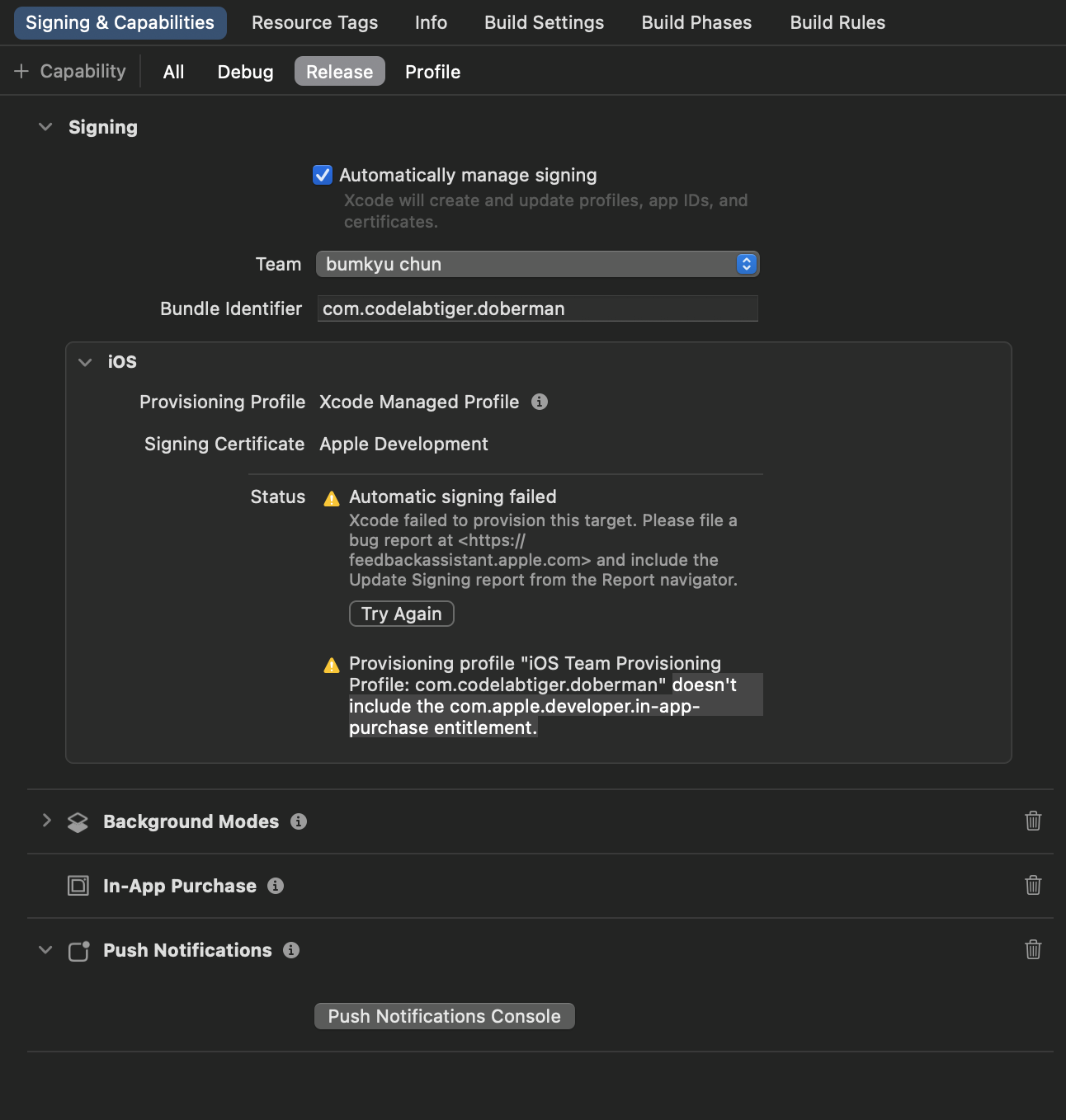The width and height of the screenshot is (1066, 1120).
Task: Expand the Background Modes section
Action: [x=47, y=821]
